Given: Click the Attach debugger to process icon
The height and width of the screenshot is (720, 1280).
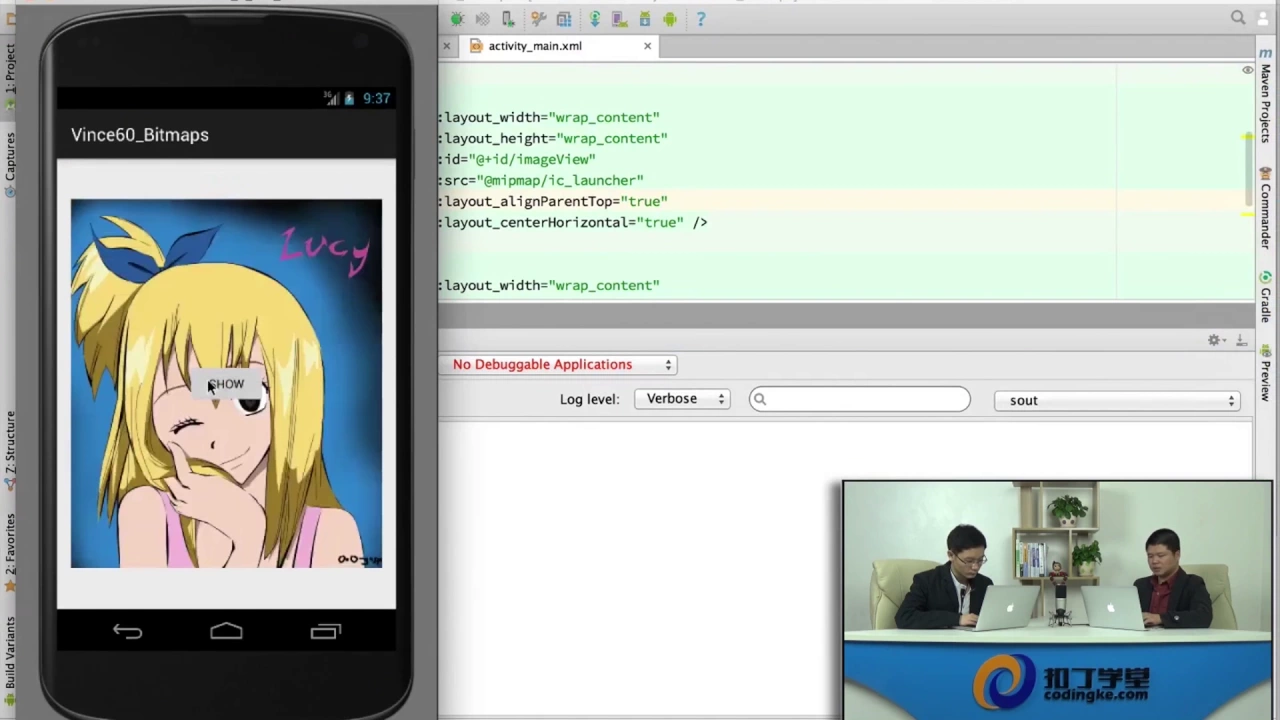Looking at the screenshot, I should pyautogui.click(x=508, y=19).
